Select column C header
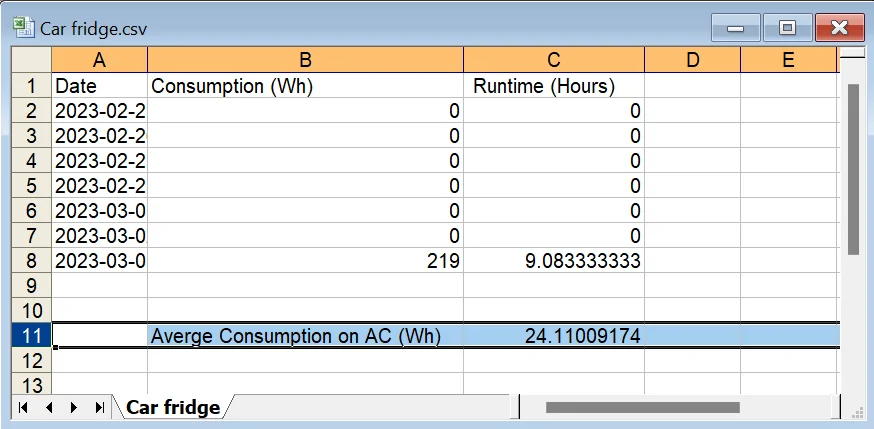874x429 pixels. [553, 60]
